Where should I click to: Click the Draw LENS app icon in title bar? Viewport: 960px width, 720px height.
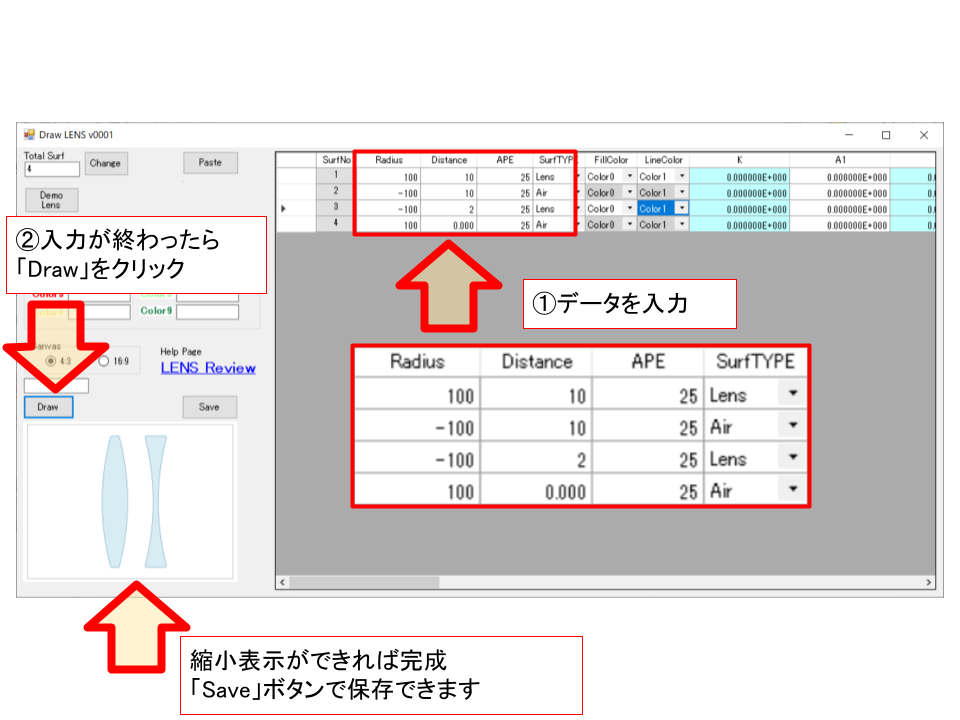coord(29,135)
